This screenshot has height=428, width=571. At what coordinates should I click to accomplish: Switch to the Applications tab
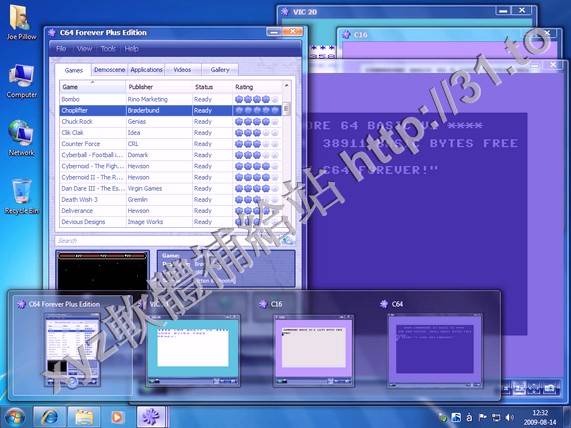coord(146,70)
